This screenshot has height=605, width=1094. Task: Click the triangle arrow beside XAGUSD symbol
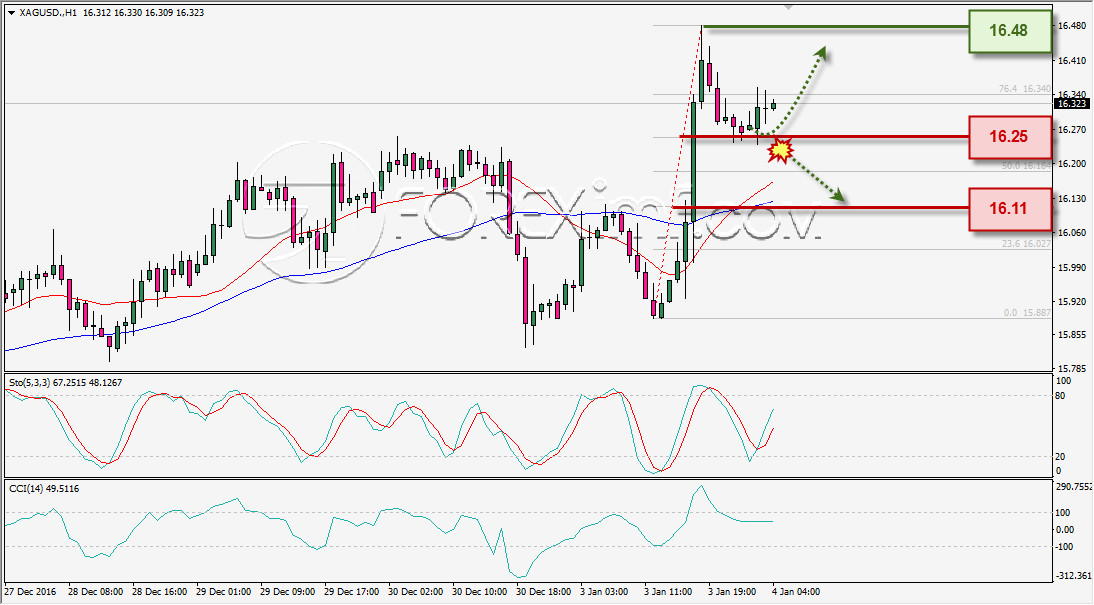click(11, 13)
